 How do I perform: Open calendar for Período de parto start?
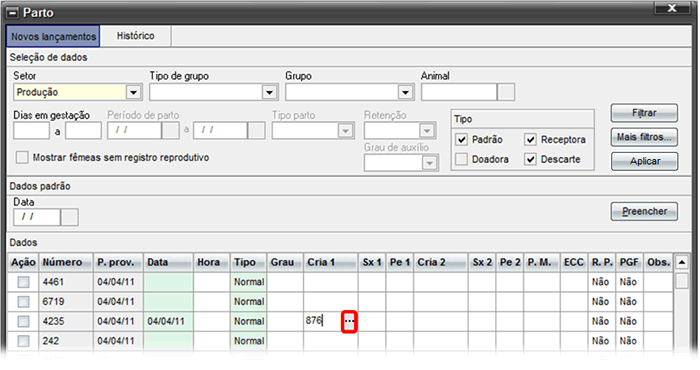pos(170,130)
